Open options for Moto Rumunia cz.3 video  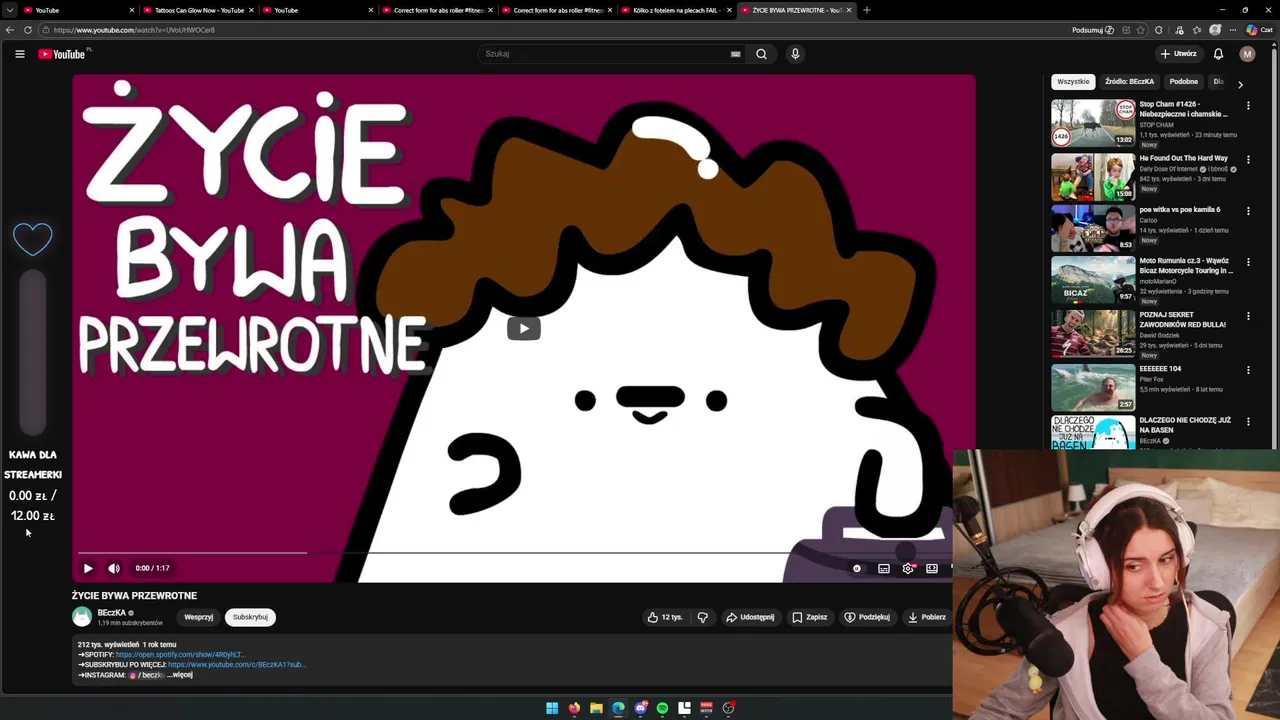tap(1248, 262)
